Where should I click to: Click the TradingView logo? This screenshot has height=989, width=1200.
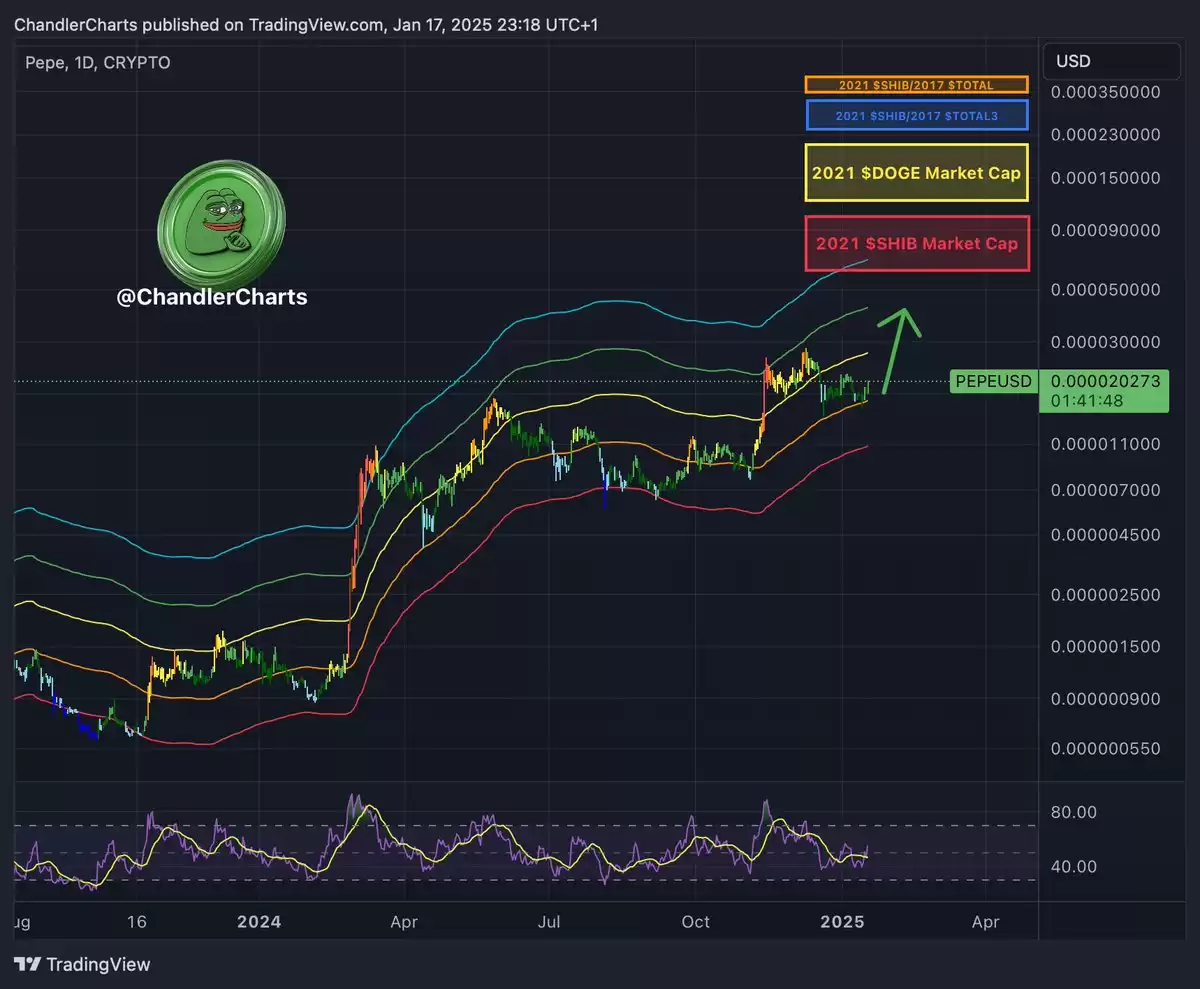tap(83, 964)
